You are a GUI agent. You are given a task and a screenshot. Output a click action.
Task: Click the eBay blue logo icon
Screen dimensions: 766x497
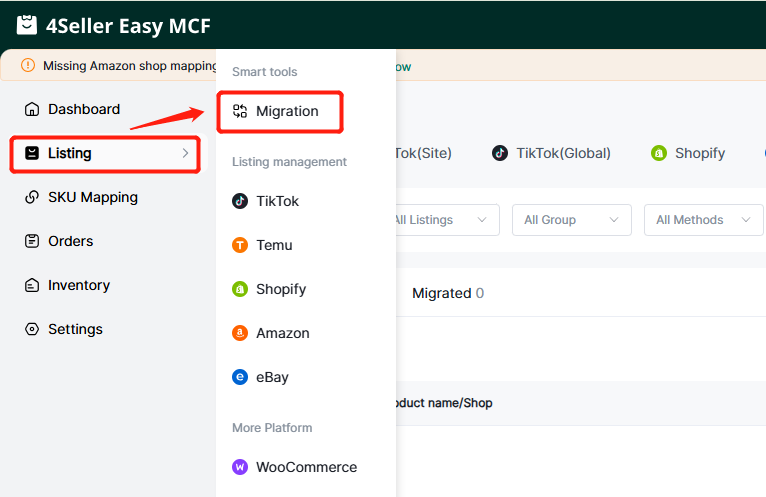240,377
